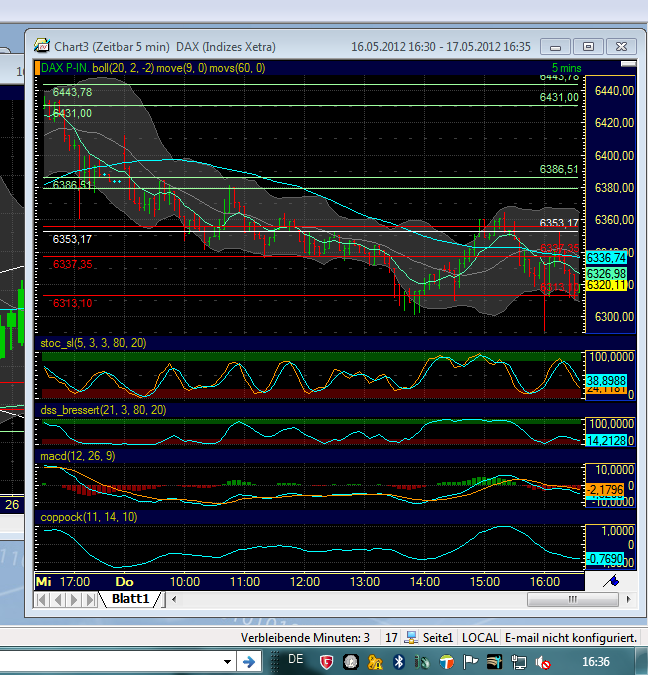648x675 pixels.
Task: Click the Show desktop strip beside the clock
Action: click(x=642, y=662)
